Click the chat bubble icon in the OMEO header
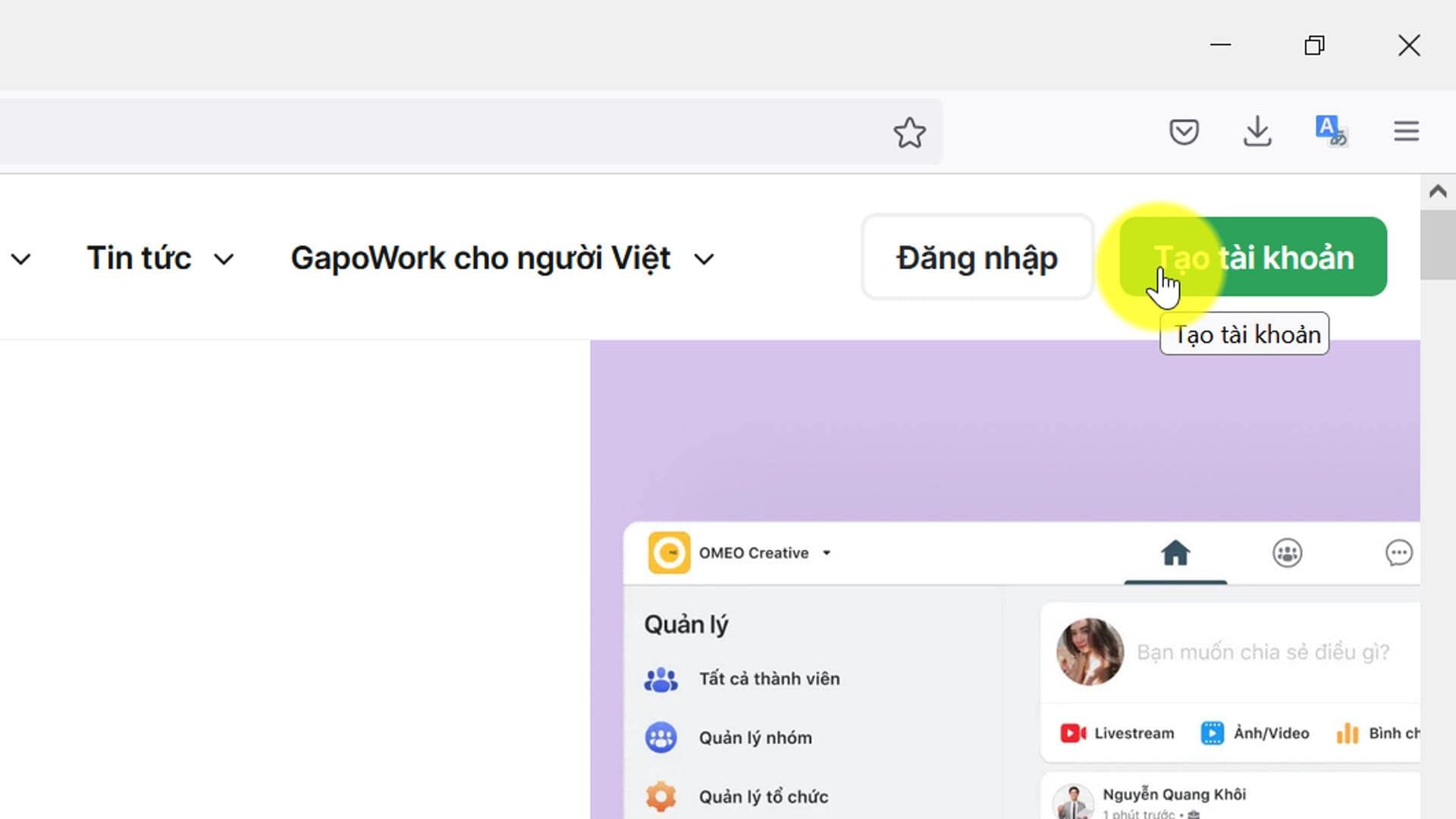Viewport: 1456px width, 819px height. 1398,553
